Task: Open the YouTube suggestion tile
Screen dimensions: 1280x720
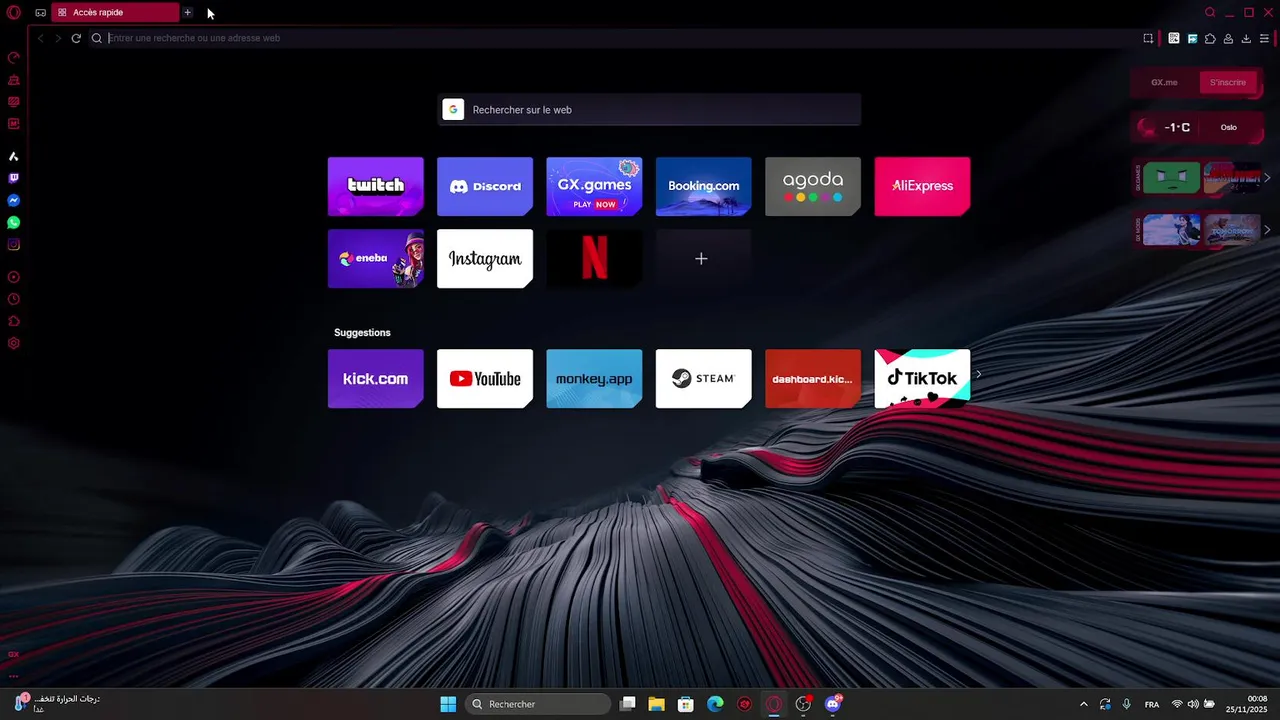Action: point(485,378)
